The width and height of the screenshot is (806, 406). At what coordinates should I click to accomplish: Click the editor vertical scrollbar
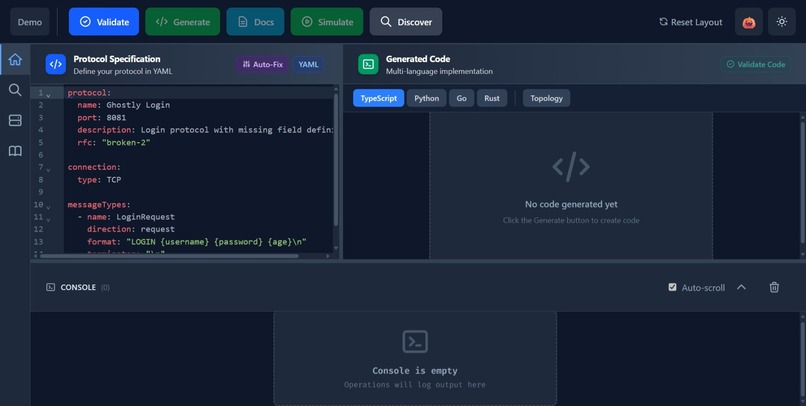[x=336, y=159]
